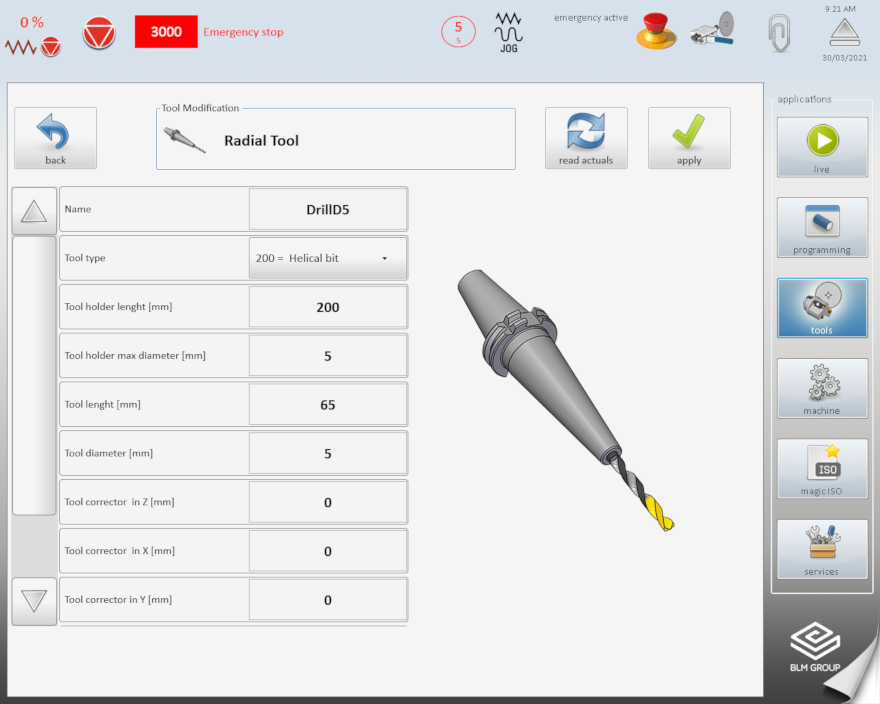
Task: Select the Tool lenght field value 65
Action: tap(327, 405)
